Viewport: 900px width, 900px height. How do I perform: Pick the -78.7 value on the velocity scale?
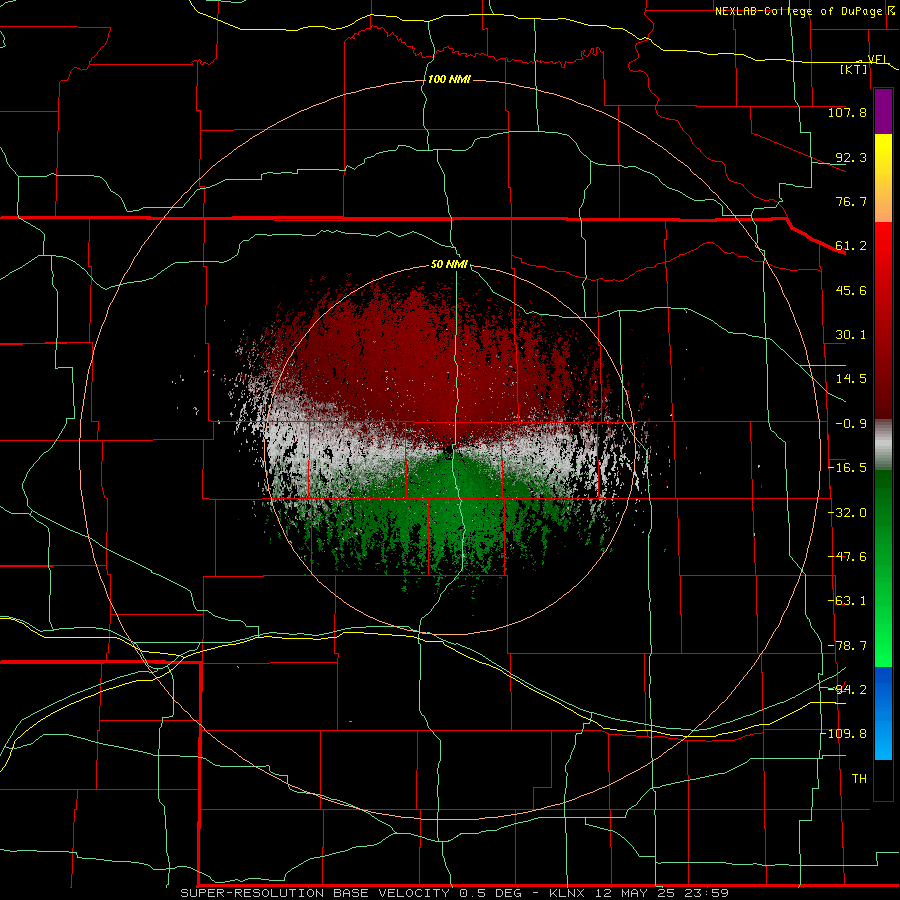(x=847, y=646)
